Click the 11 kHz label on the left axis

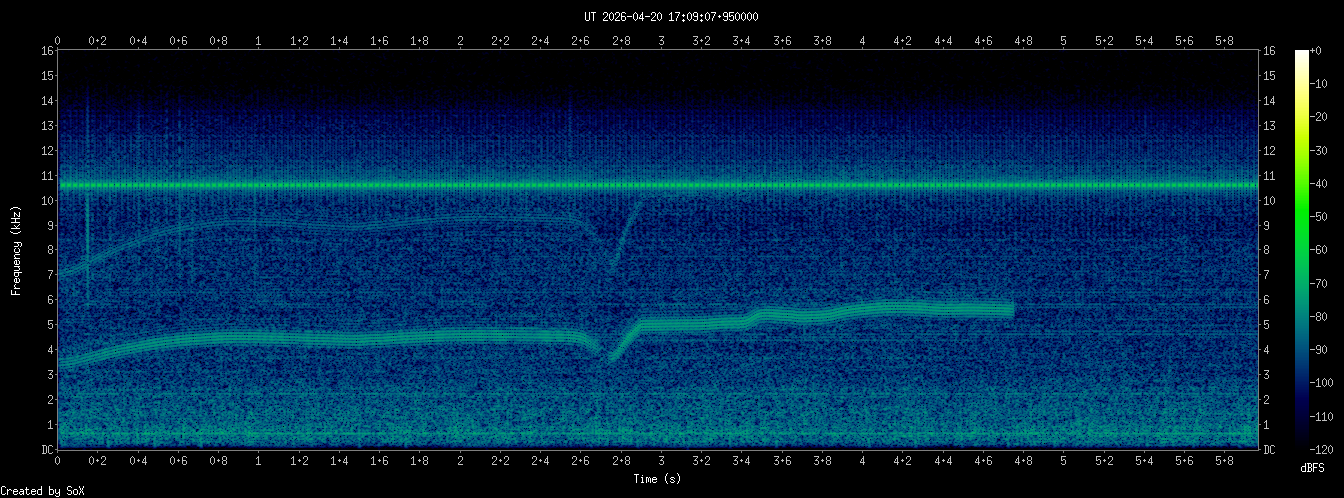(x=47, y=175)
